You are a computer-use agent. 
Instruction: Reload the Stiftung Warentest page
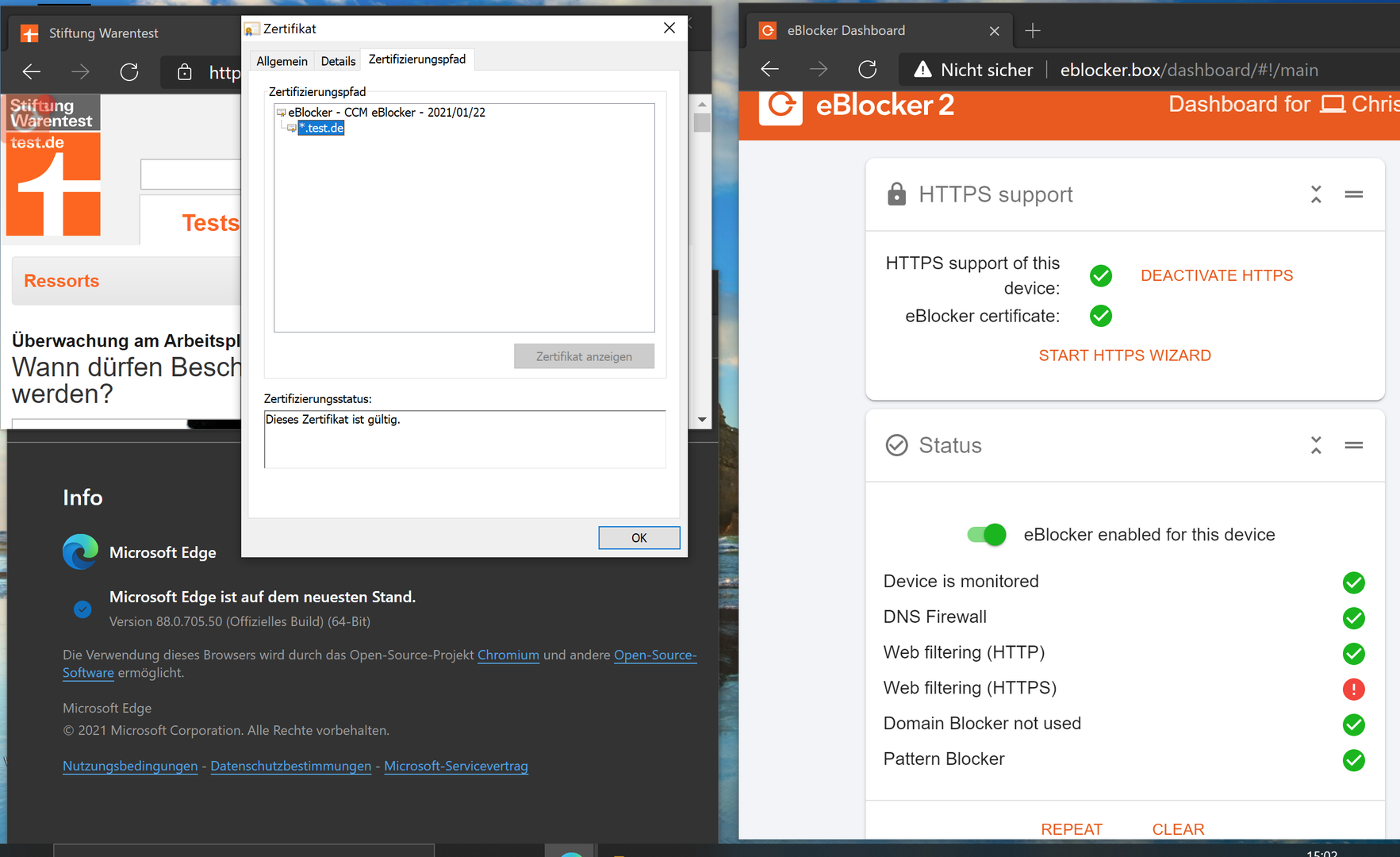click(129, 72)
